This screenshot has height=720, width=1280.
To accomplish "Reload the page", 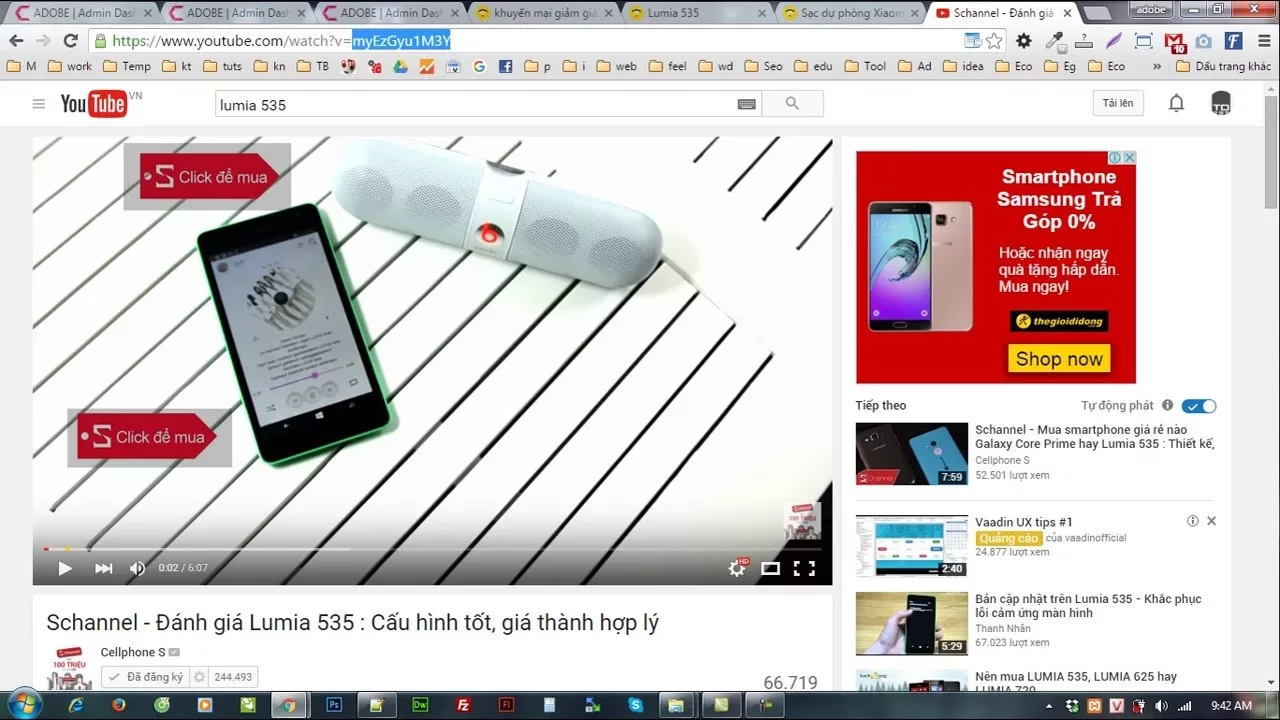I will [x=70, y=41].
